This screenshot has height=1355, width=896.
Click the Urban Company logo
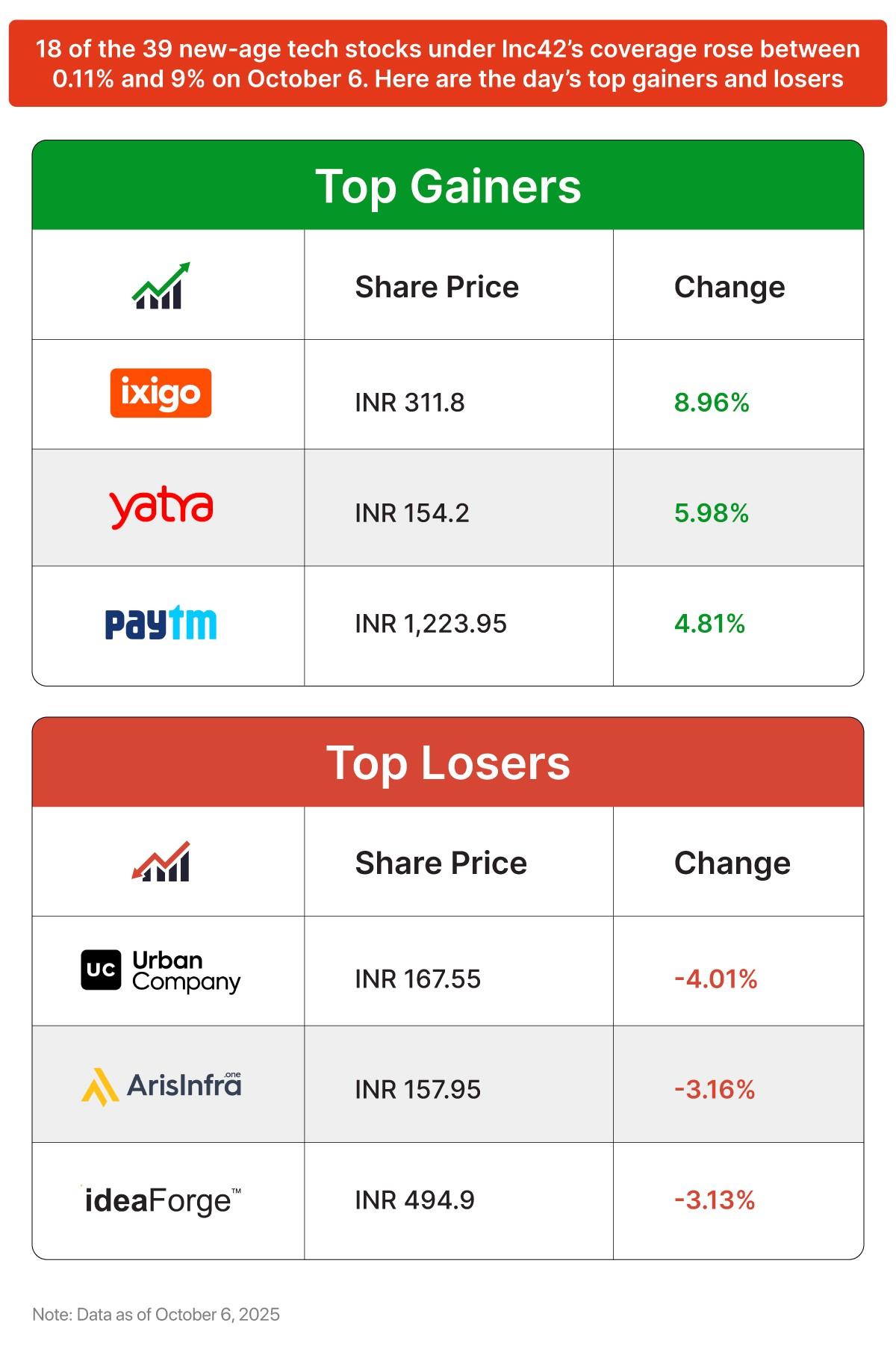pyautogui.click(x=161, y=970)
